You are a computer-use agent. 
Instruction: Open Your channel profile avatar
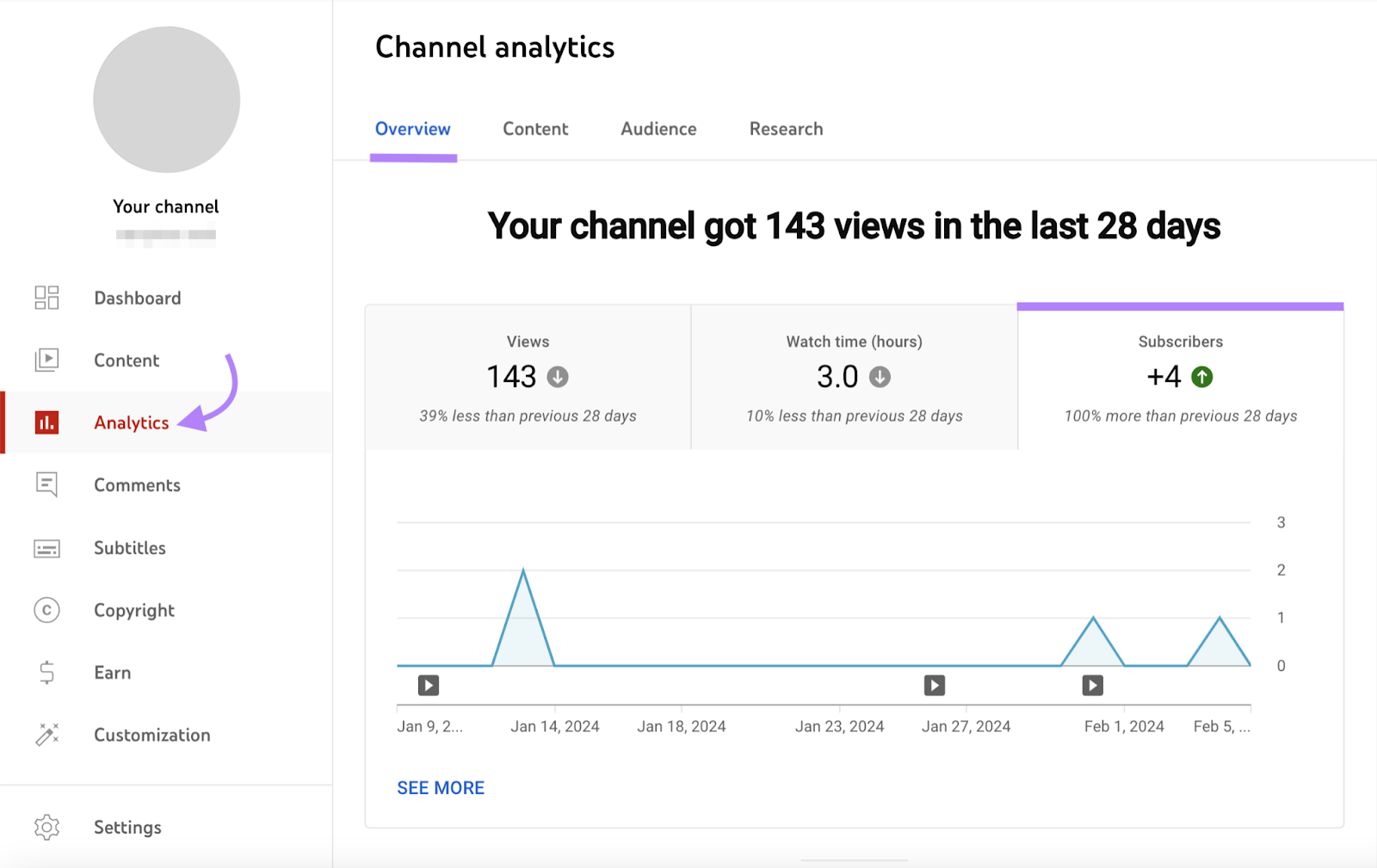(166, 99)
